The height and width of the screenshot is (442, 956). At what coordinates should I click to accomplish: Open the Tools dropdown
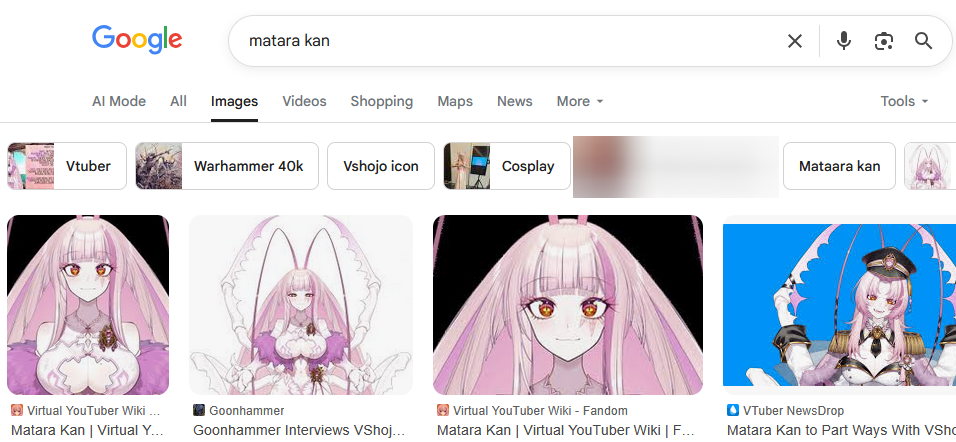904,101
